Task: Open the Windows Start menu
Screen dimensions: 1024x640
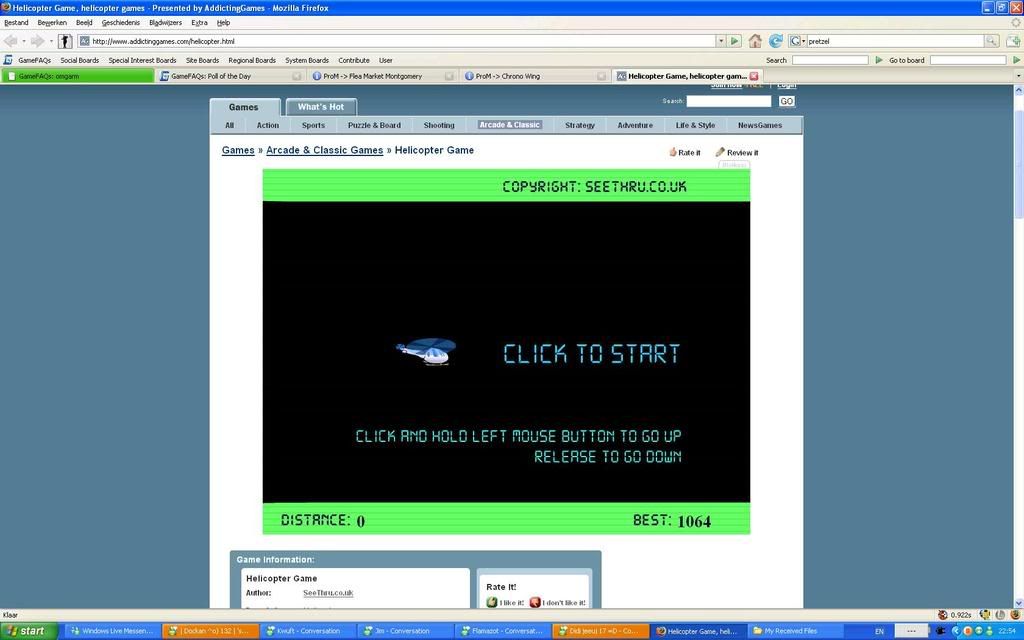Action: click(x=27, y=631)
